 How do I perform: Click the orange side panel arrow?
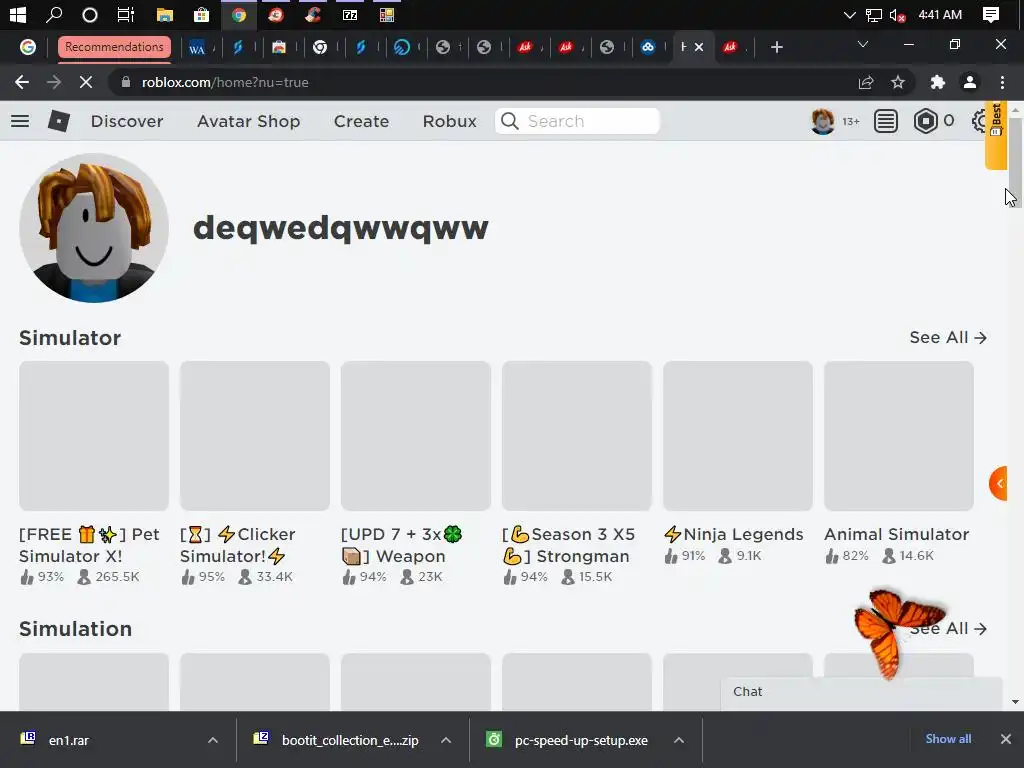tap(998, 483)
